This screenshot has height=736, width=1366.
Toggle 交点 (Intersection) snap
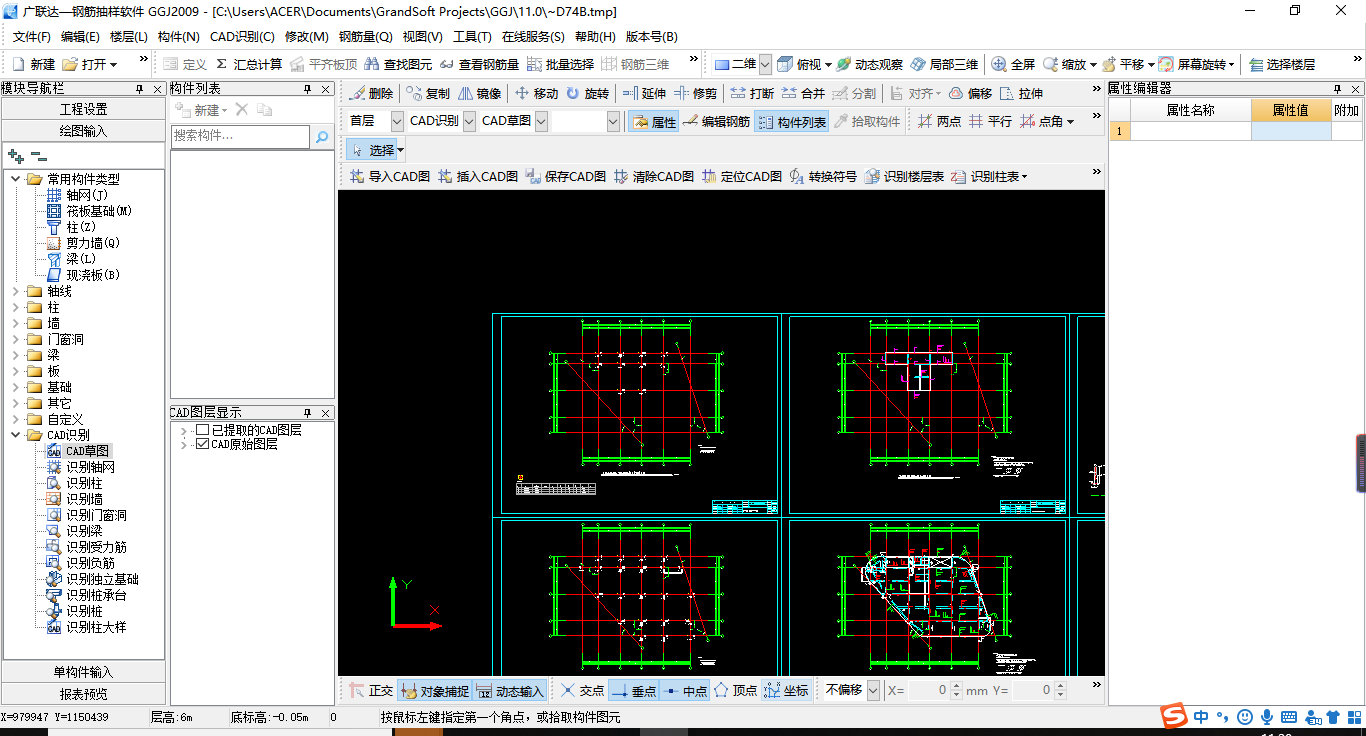pos(581,690)
